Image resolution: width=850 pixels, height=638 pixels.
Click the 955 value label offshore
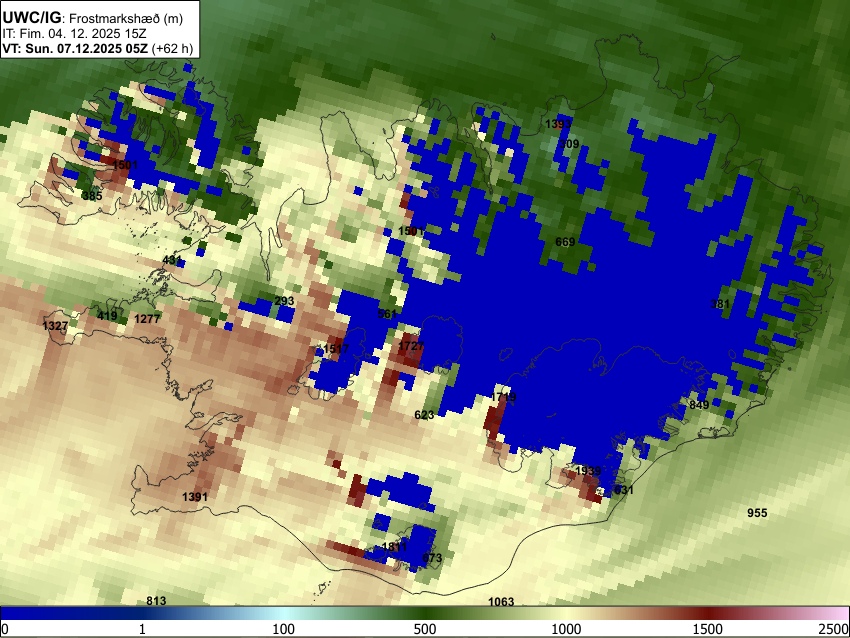click(x=757, y=513)
